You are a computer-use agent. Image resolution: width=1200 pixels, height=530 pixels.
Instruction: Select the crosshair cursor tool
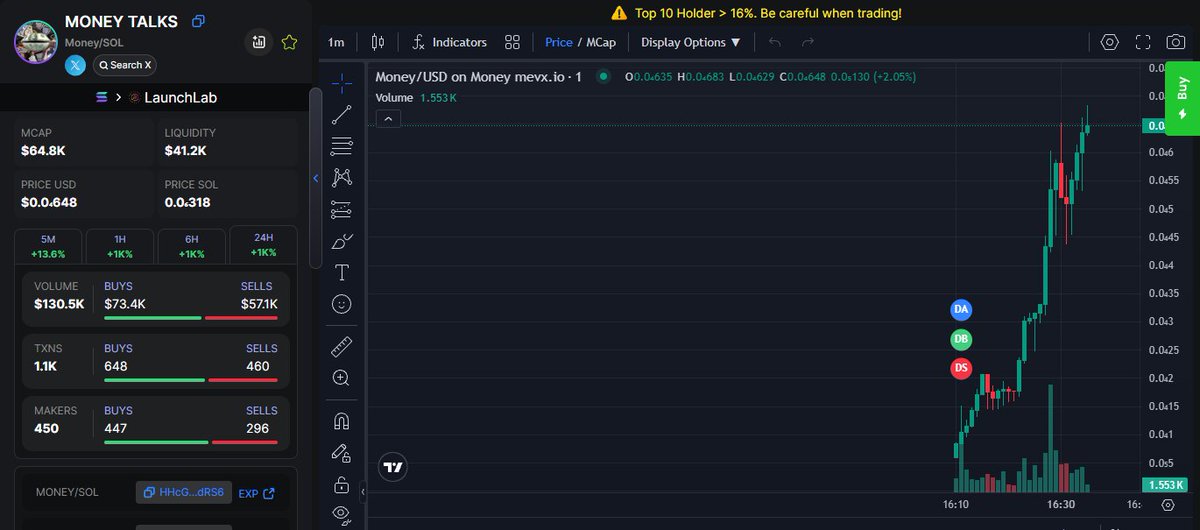[342, 82]
